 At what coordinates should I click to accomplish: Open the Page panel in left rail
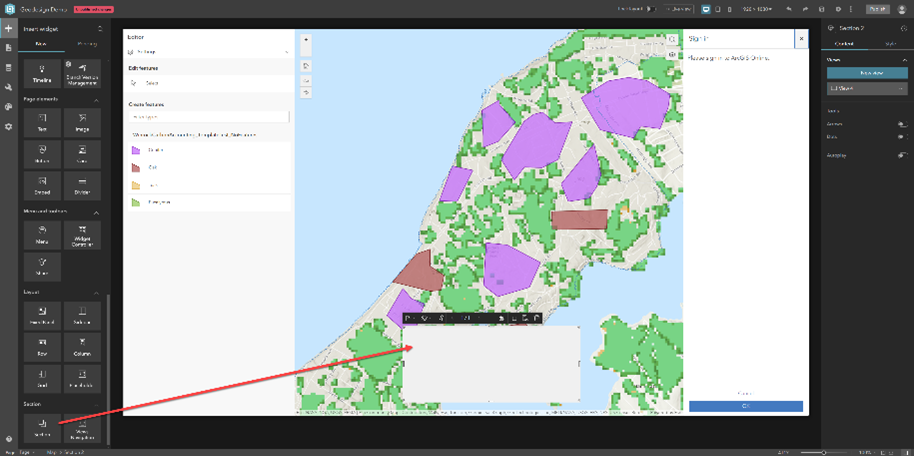pyautogui.click(x=8, y=48)
